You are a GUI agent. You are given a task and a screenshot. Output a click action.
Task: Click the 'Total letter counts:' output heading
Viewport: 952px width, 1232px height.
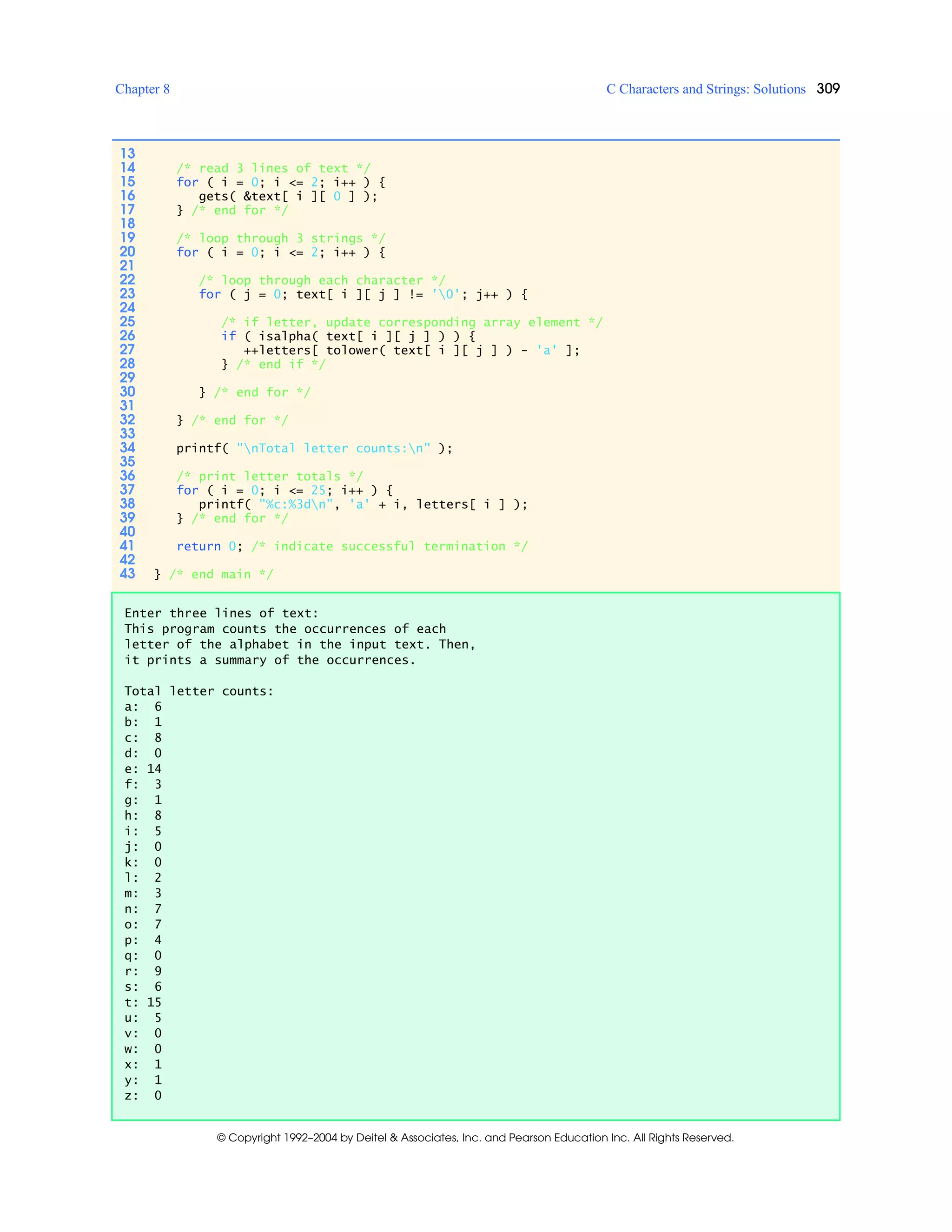tap(198, 691)
